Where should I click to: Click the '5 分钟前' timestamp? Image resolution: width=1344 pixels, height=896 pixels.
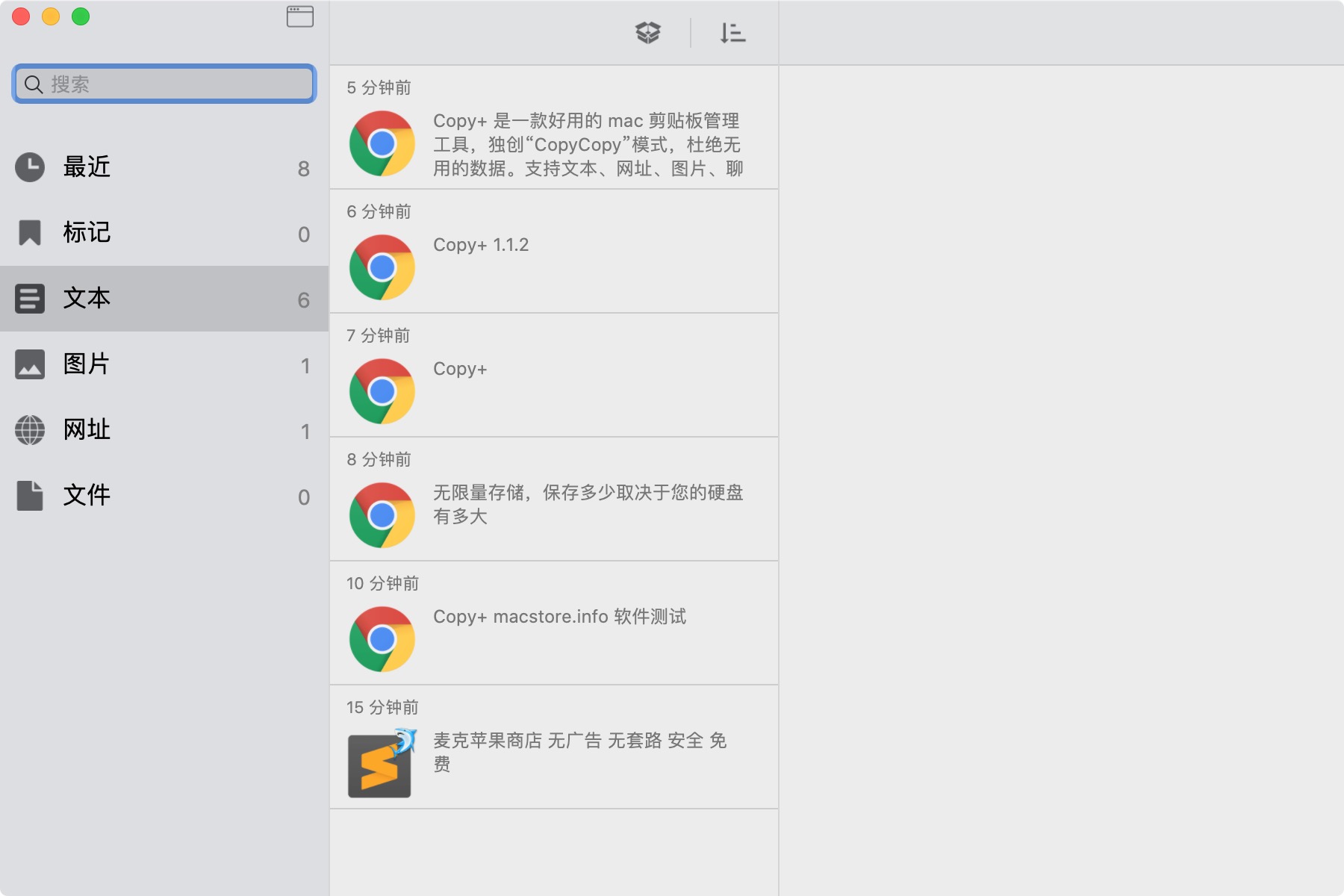pyautogui.click(x=379, y=88)
